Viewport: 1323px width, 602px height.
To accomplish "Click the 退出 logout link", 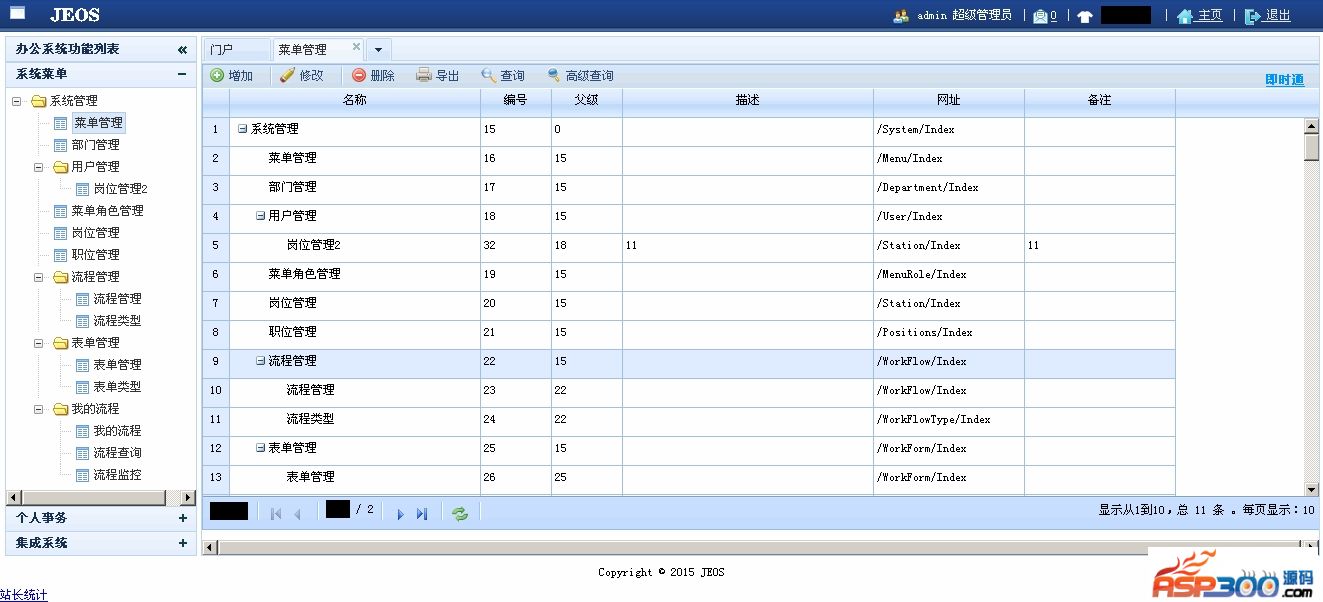I will pos(1277,16).
